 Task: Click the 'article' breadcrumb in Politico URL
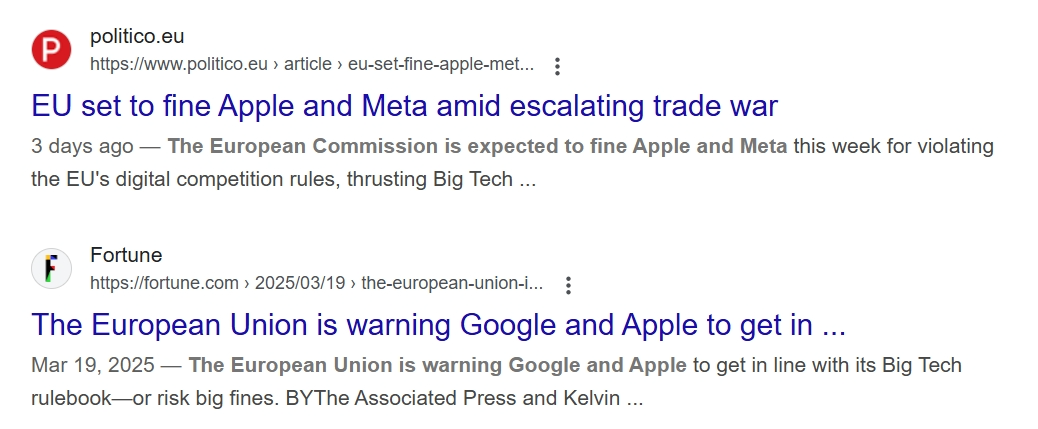click(308, 64)
